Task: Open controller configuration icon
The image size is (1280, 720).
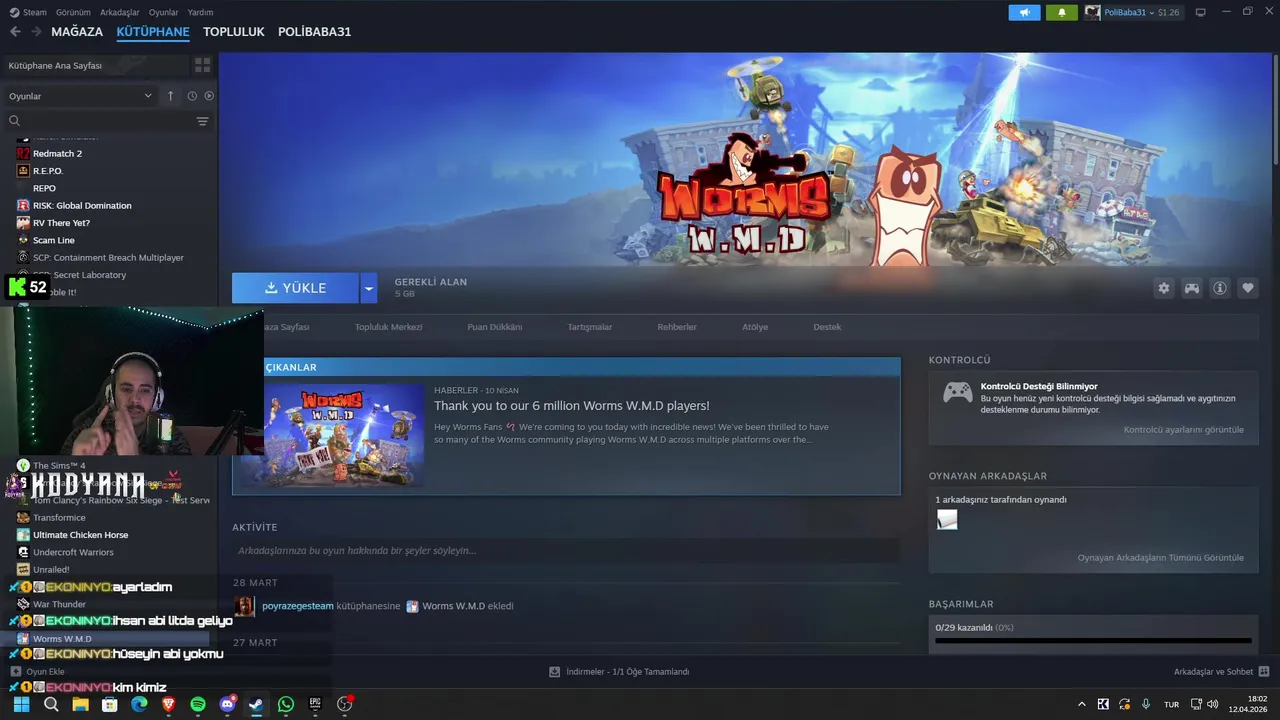Action: point(1192,288)
